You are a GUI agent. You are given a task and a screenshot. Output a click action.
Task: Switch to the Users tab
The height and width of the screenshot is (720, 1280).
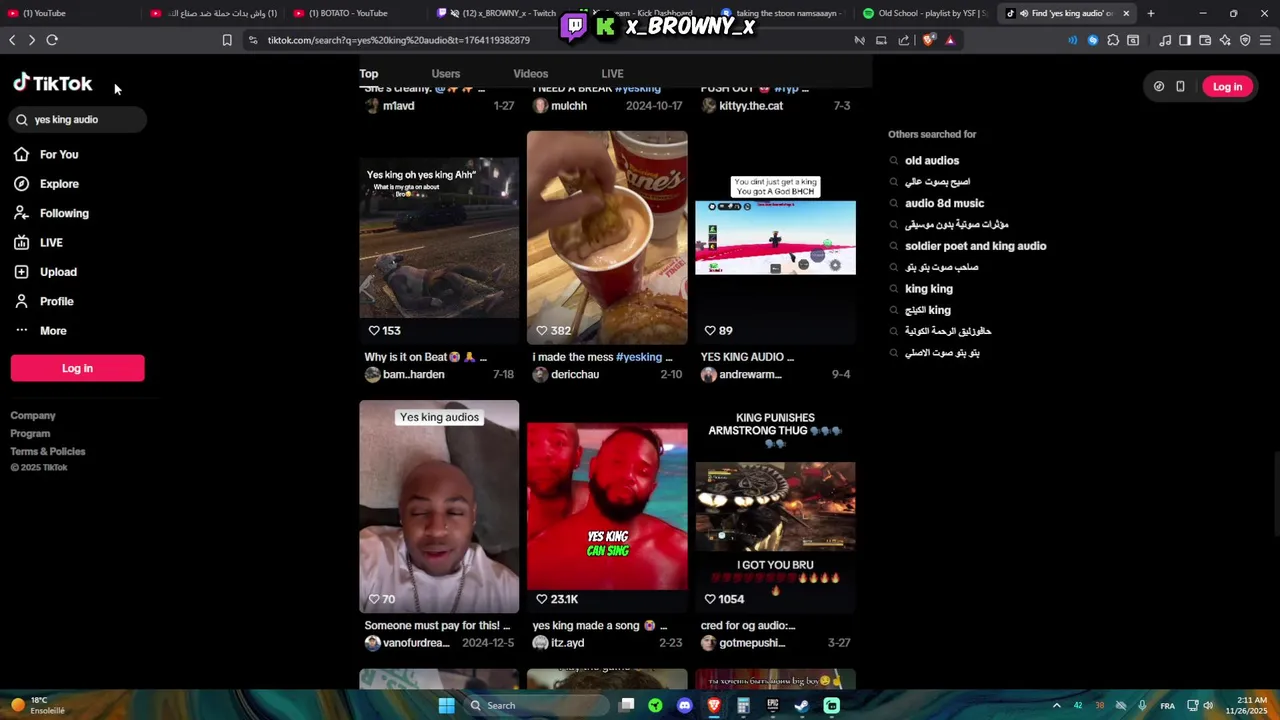click(446, 74)
